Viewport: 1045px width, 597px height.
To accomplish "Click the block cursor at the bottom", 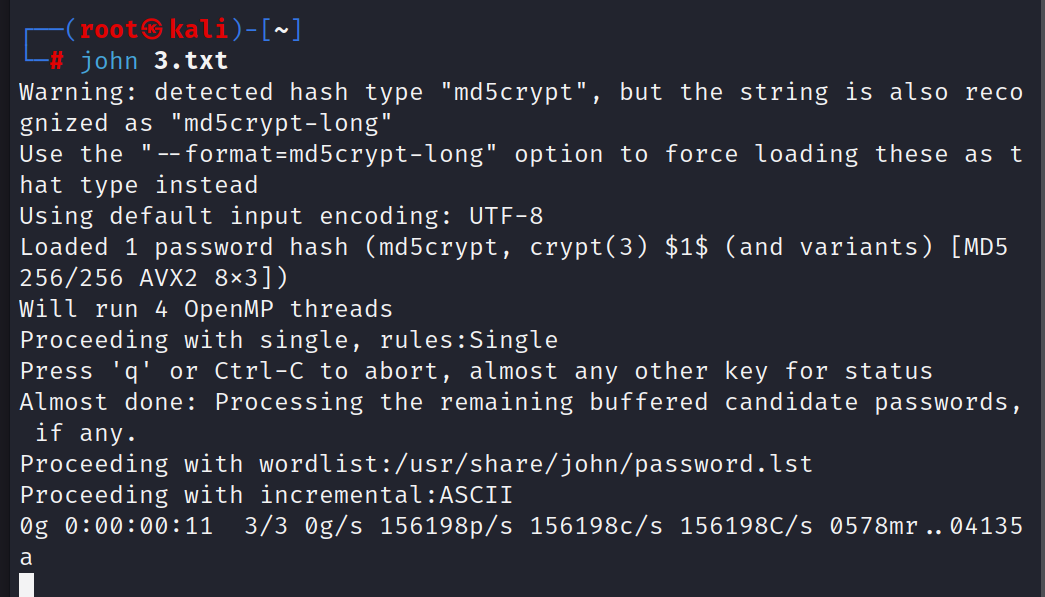I will [27, 585].
